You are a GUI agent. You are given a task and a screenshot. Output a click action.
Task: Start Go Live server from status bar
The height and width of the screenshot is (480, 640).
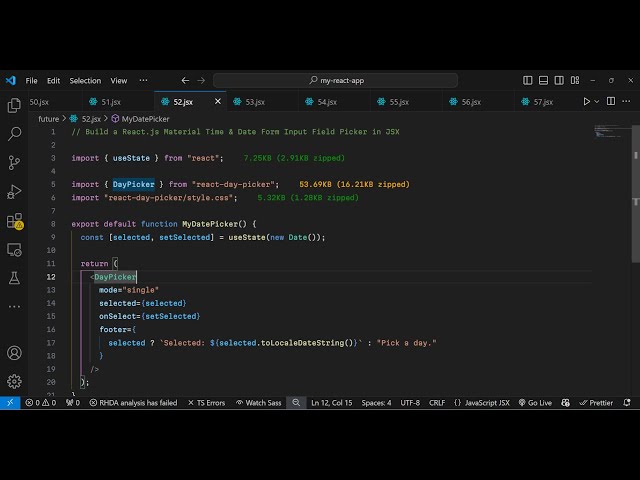coord(534,403)
